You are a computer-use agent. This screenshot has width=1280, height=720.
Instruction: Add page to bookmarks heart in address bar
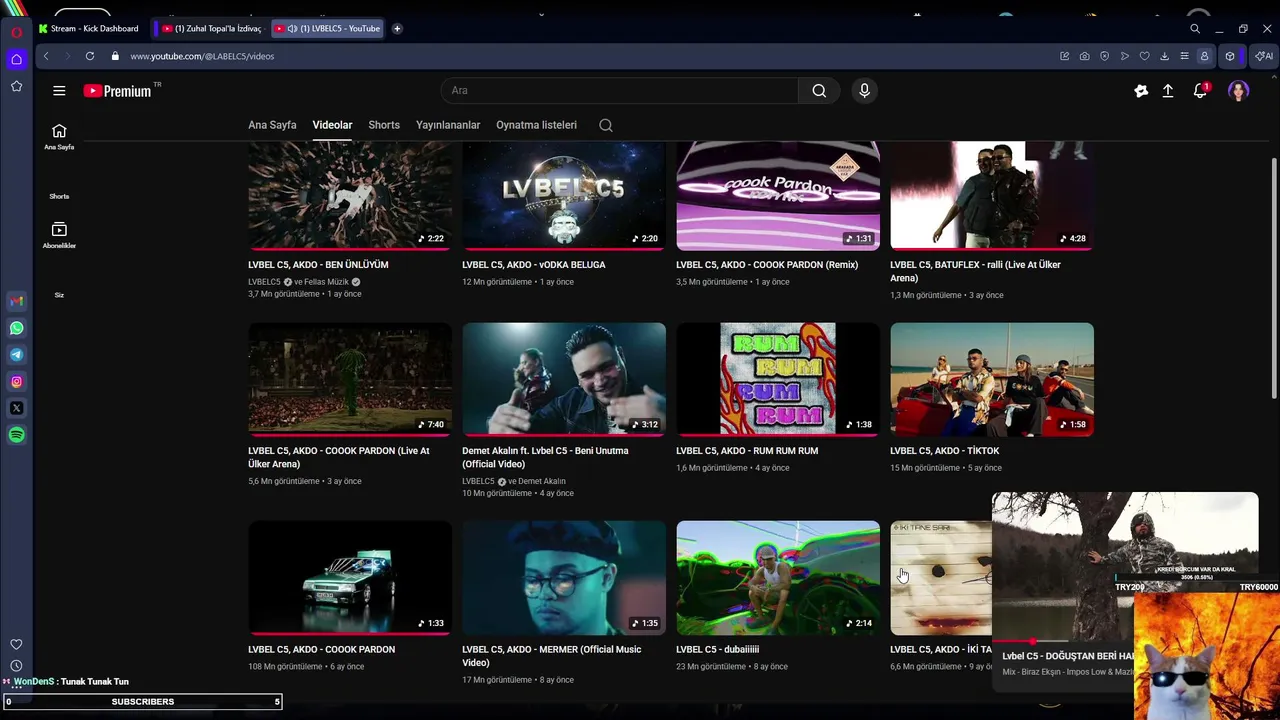[1144, 56]
